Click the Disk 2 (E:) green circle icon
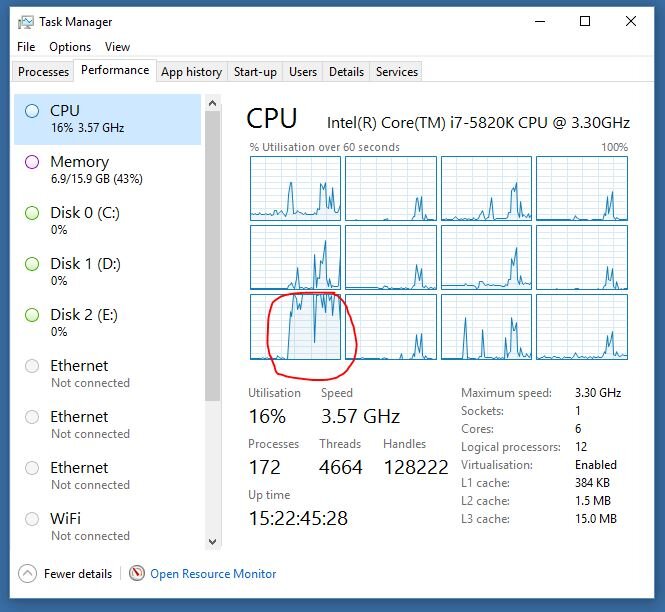 [x=32, y=315]
